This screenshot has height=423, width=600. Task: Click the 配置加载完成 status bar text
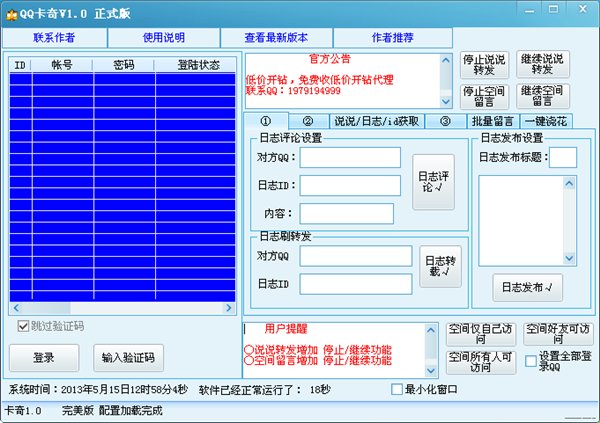[131, 411]
